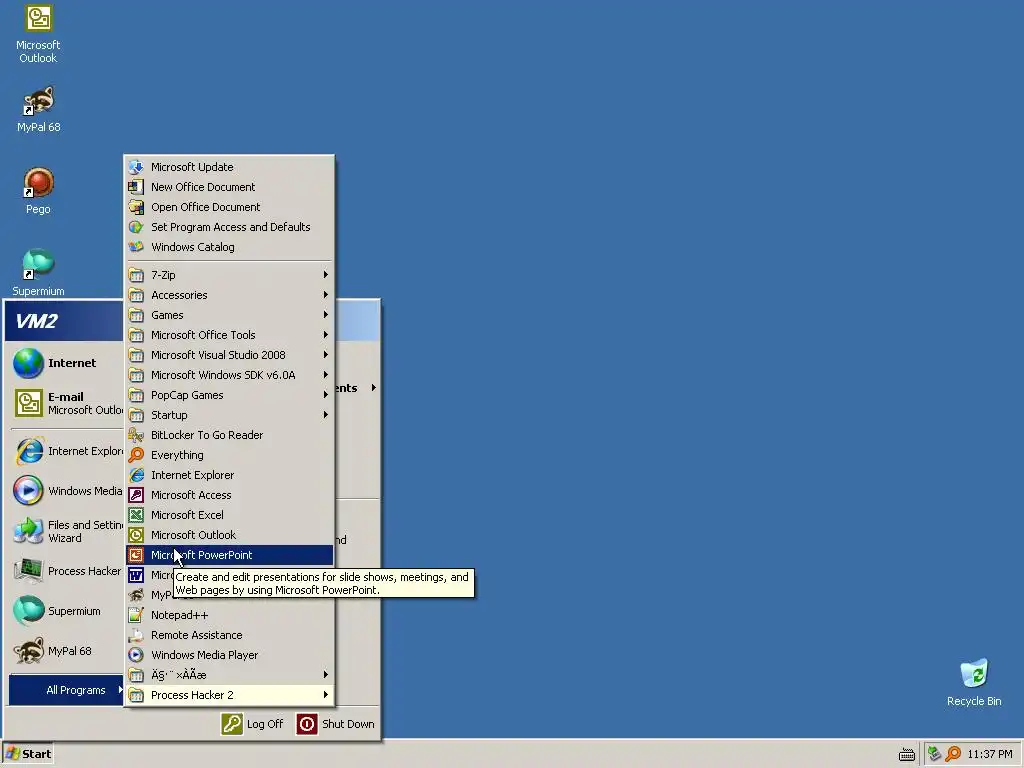1024x768 pixels.
Task: Click the Microsoft Outlook icon in programs list
Action: (x=136, y=535)
